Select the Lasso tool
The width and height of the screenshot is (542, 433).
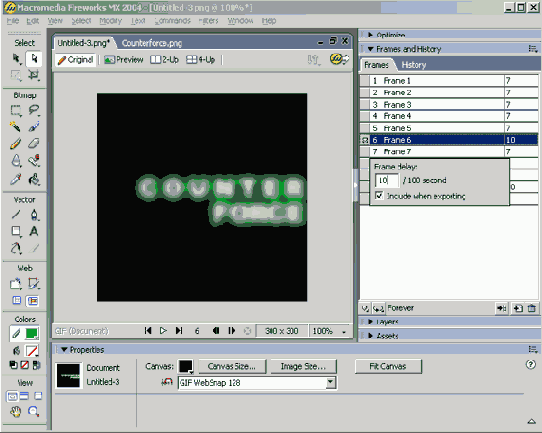click(x=34, y=110)
